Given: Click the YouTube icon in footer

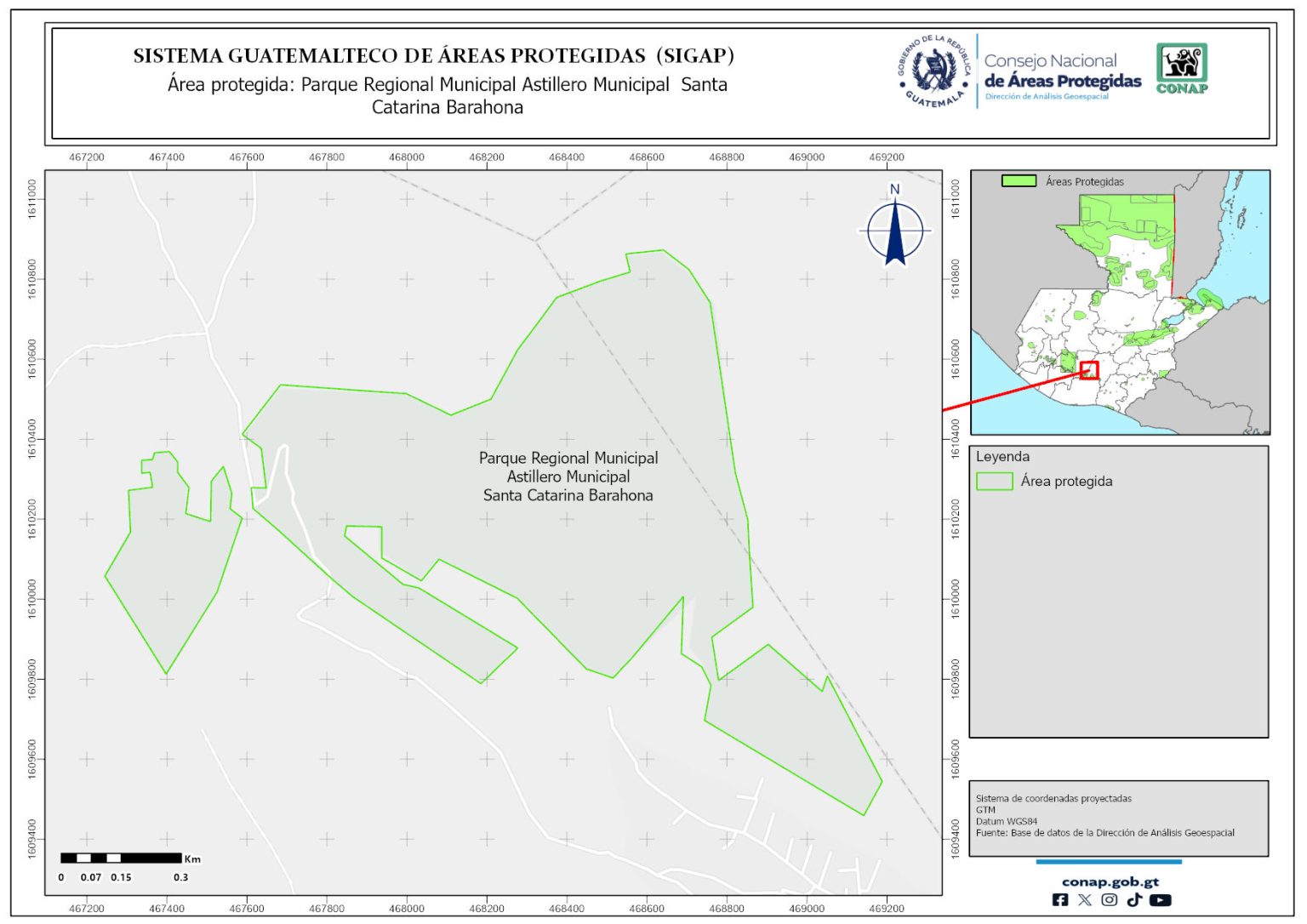Looking at the screenshot, I should [x=1161, y=900].
